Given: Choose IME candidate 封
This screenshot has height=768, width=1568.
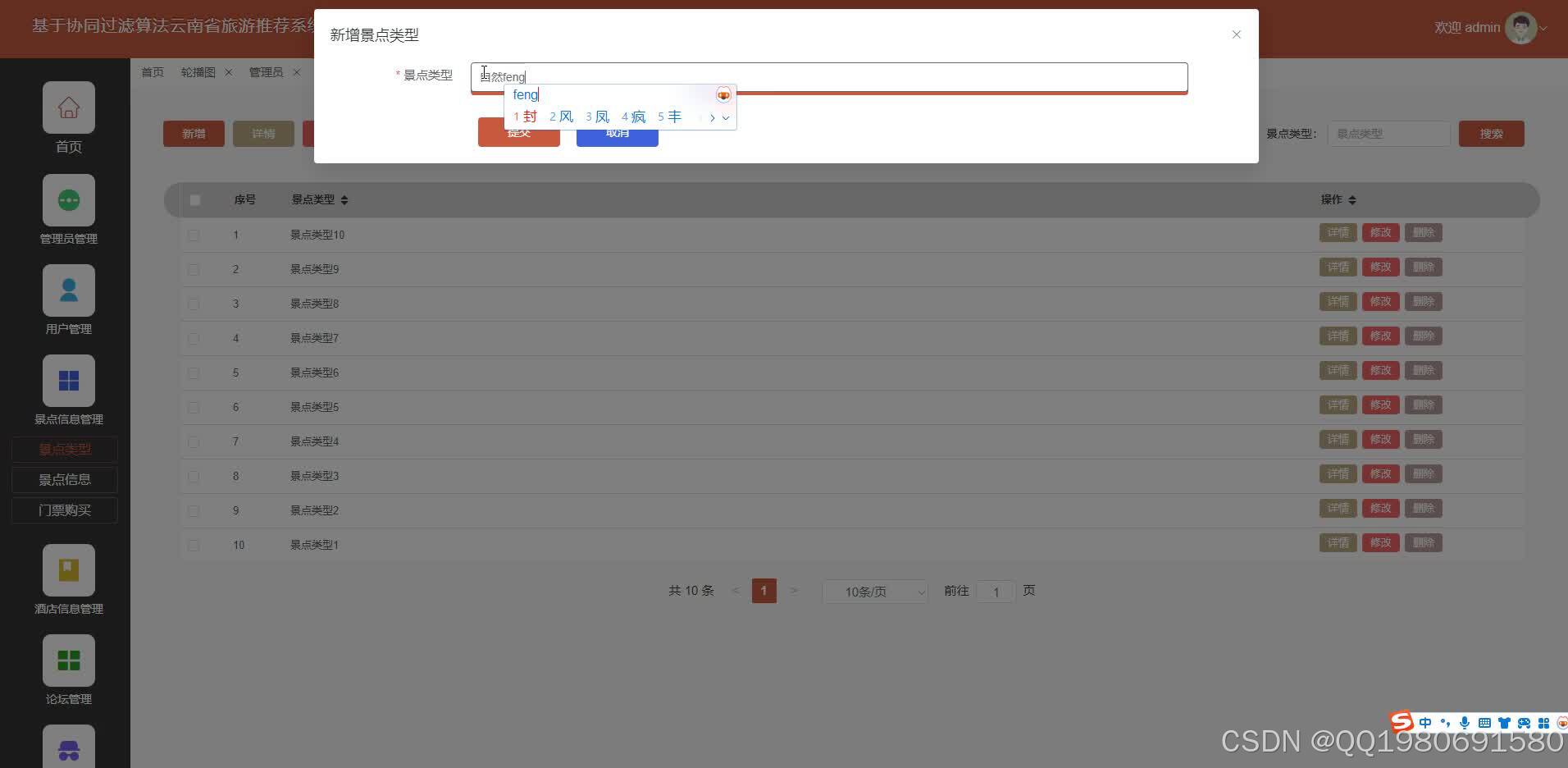Looking at the screenshot, I should [x=526, y=117].
